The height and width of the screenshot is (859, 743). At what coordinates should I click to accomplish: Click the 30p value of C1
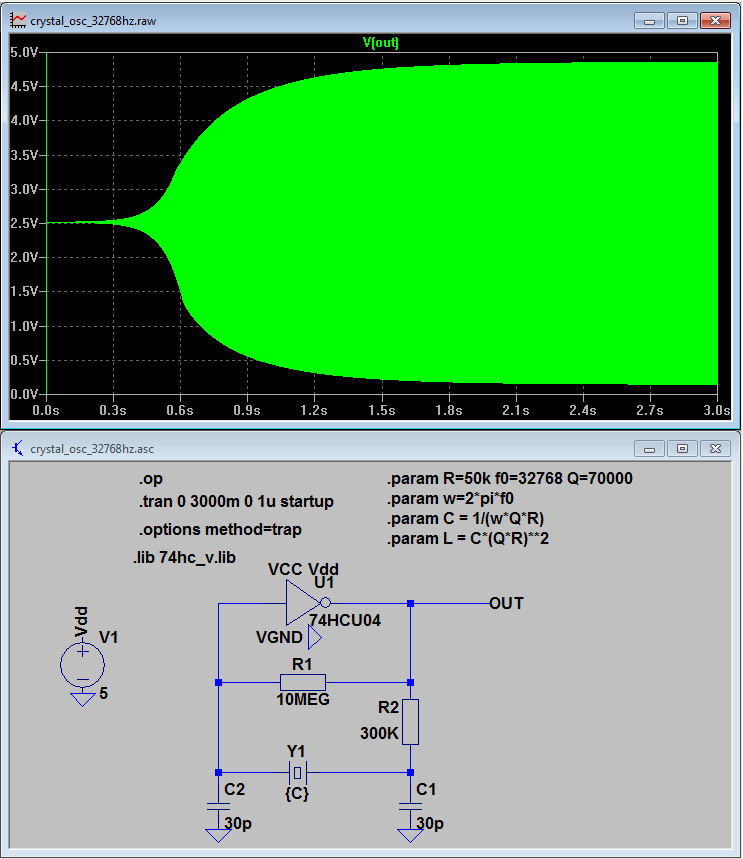coord(430,823)
